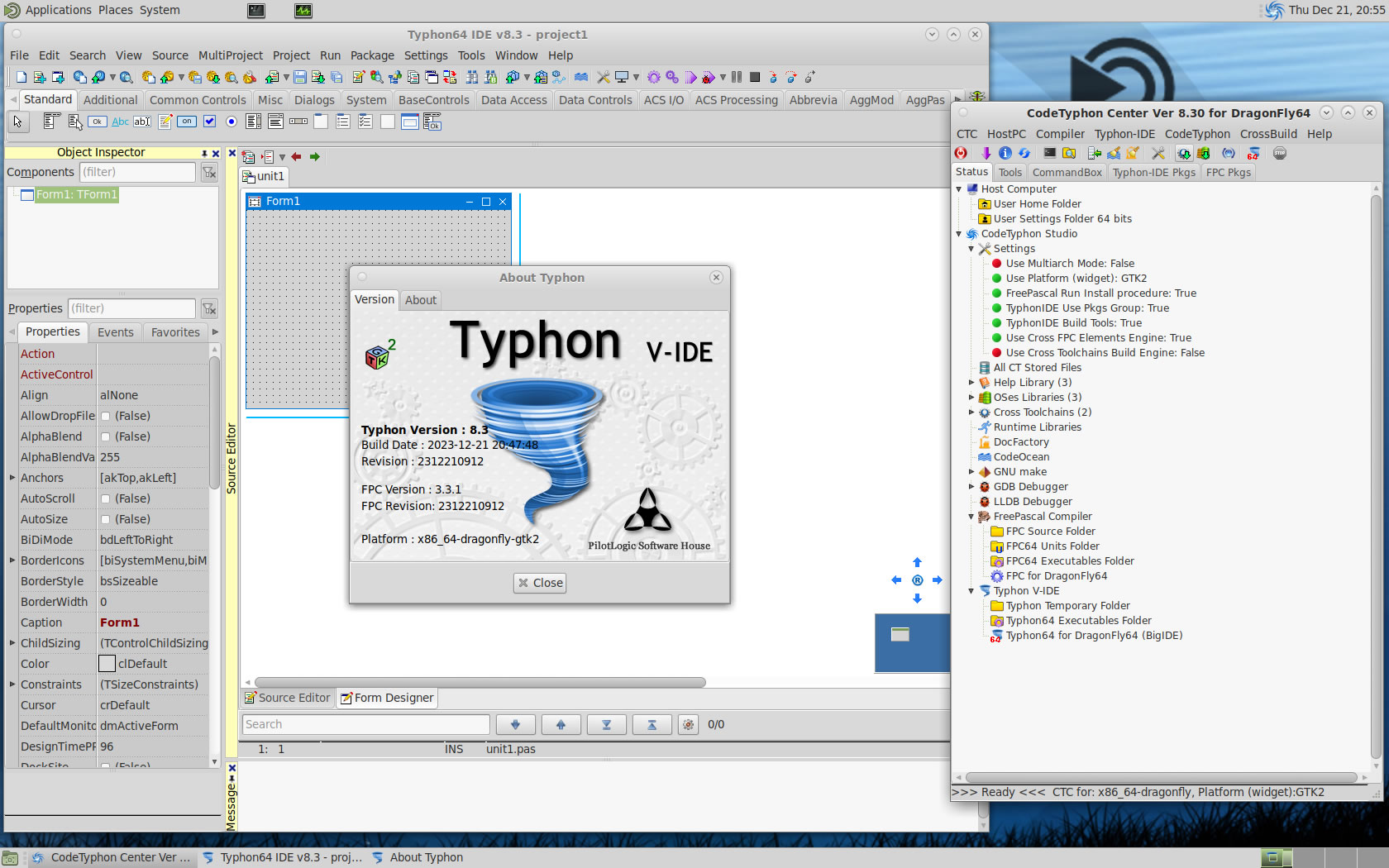Open the CrossBuild menu in CodeTyphon Center
The image size is (1389, 868).
tap(1268, 134)
